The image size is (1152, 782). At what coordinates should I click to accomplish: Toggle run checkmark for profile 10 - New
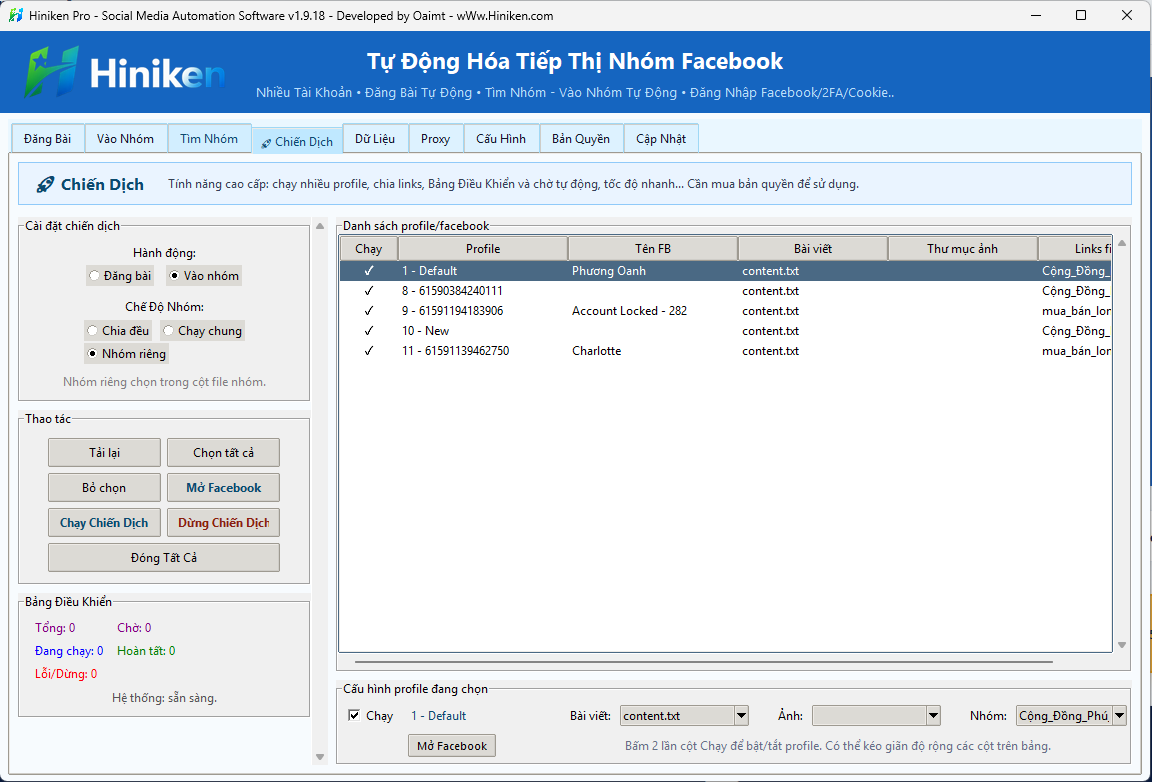click(369, 331)
